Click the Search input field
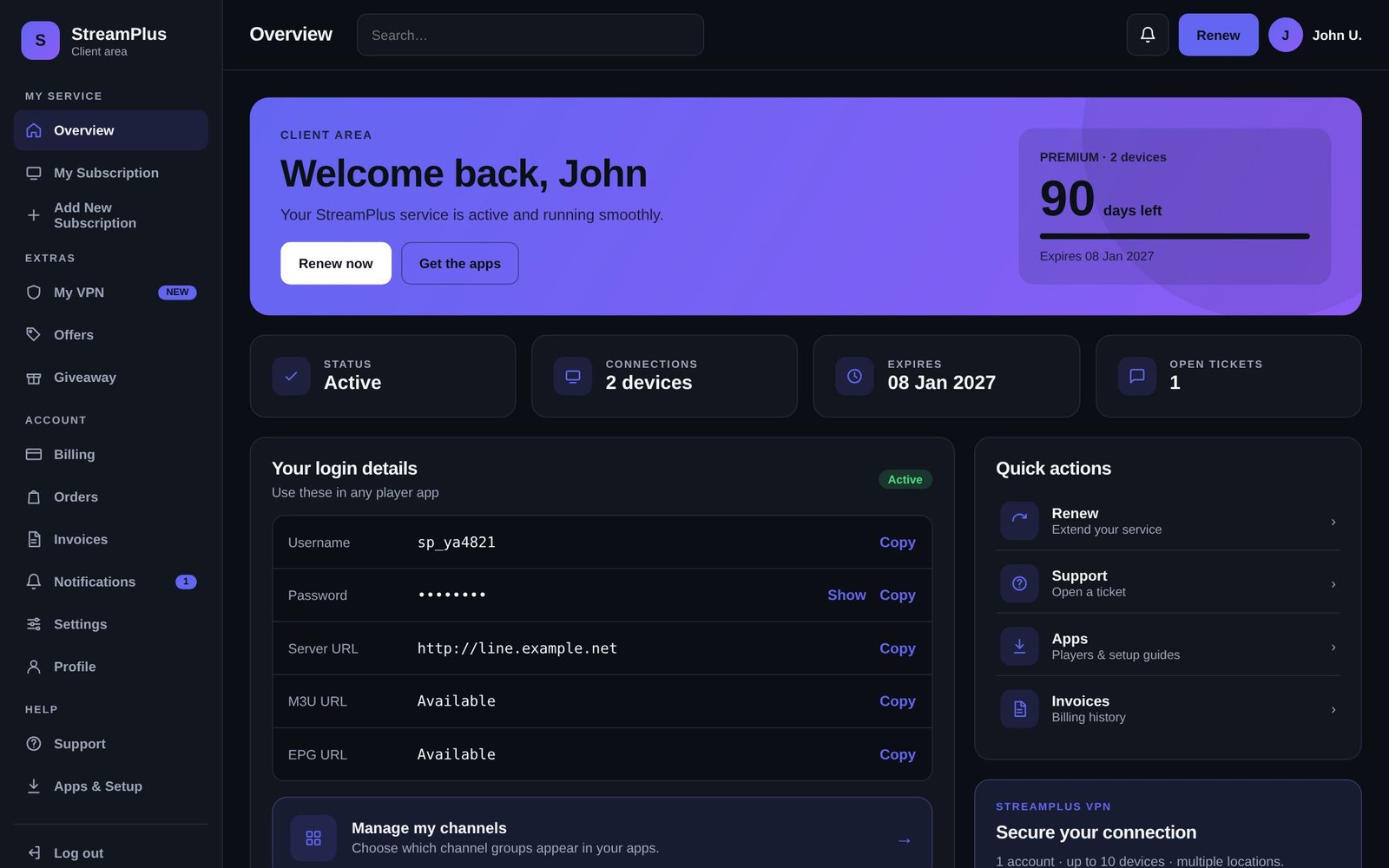This screenshot has width=1389, height=868. 530,35
